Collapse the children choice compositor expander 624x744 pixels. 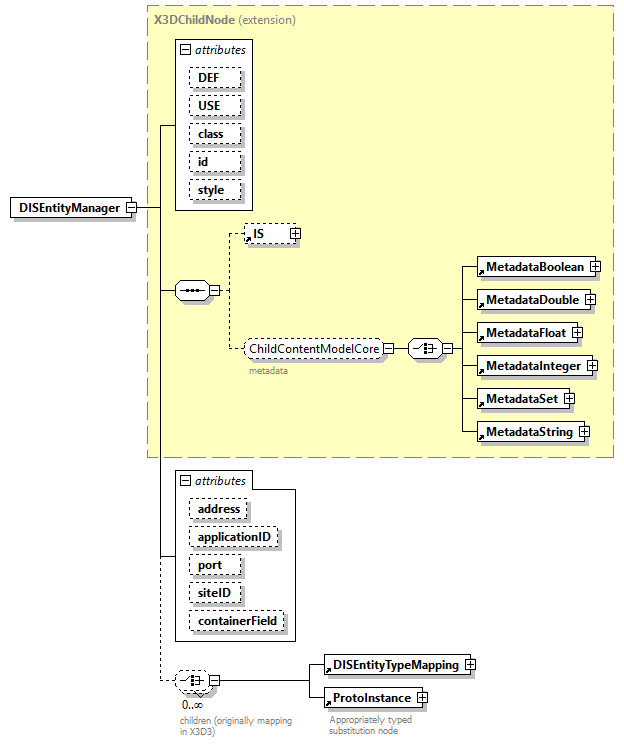point(214,680)
